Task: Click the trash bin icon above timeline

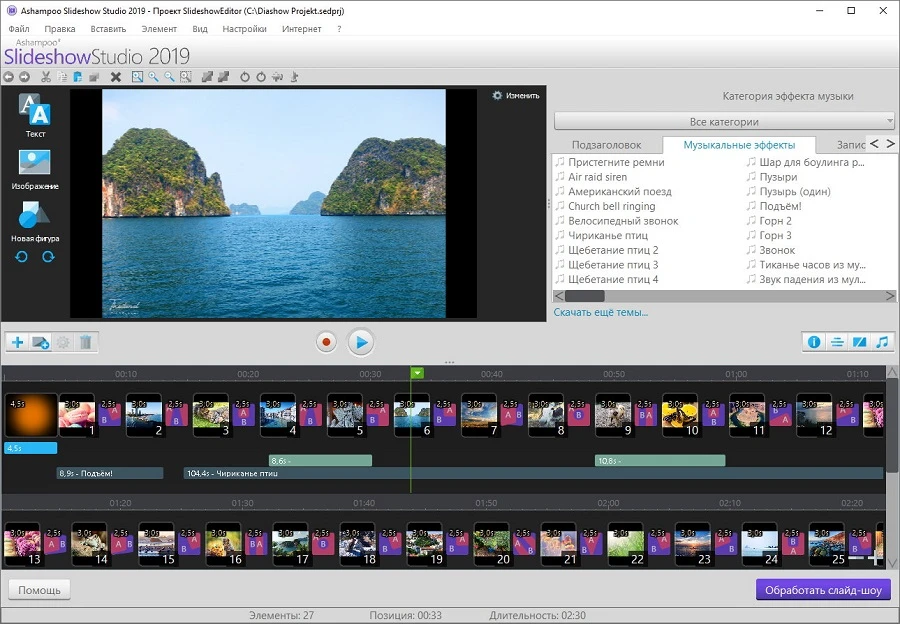Action: click(86, 342)
